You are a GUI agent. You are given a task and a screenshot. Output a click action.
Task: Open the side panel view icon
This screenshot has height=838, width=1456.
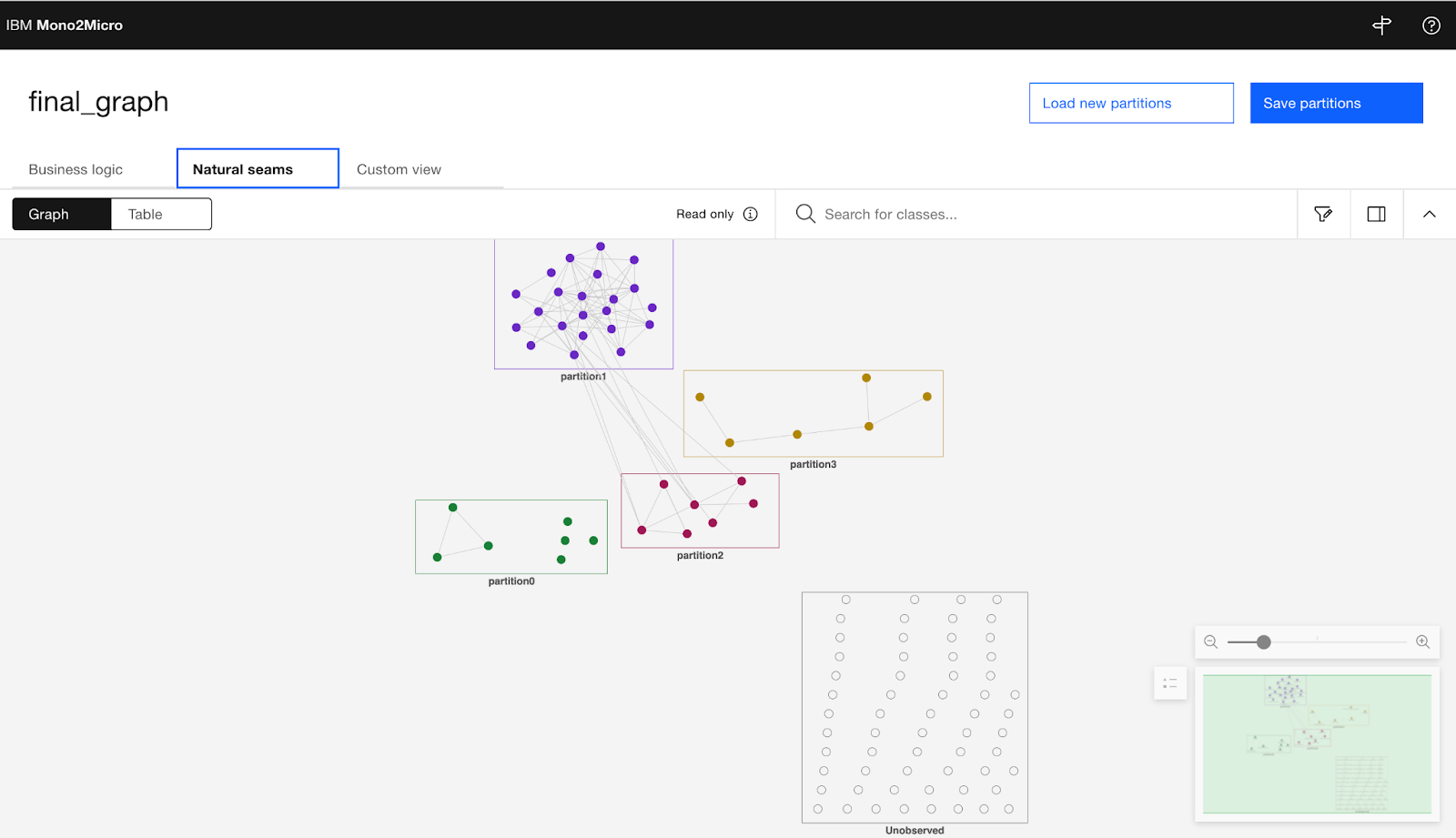click(x=1376, y=214)
